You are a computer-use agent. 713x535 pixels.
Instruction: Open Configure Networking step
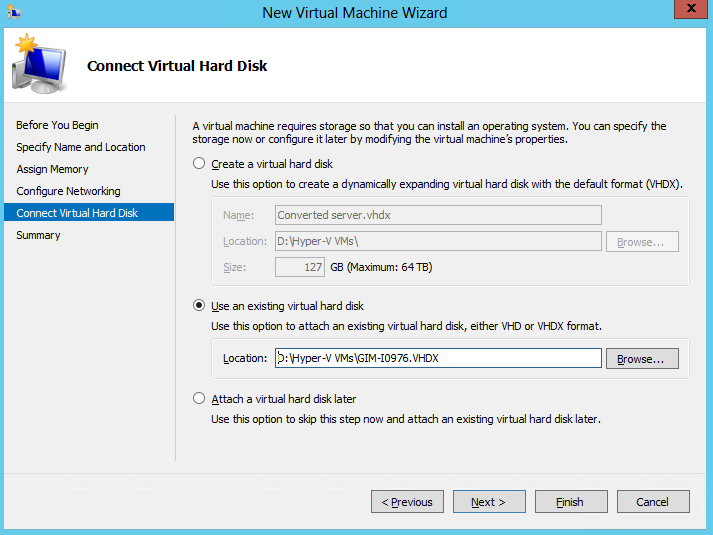[68, 191]
